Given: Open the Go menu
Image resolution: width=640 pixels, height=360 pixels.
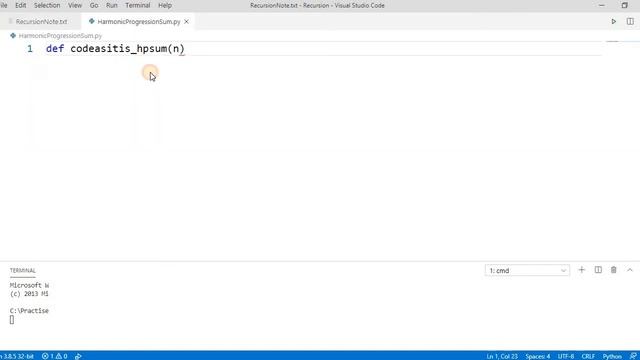Looking at the screenshot, I should coord(94,6).
